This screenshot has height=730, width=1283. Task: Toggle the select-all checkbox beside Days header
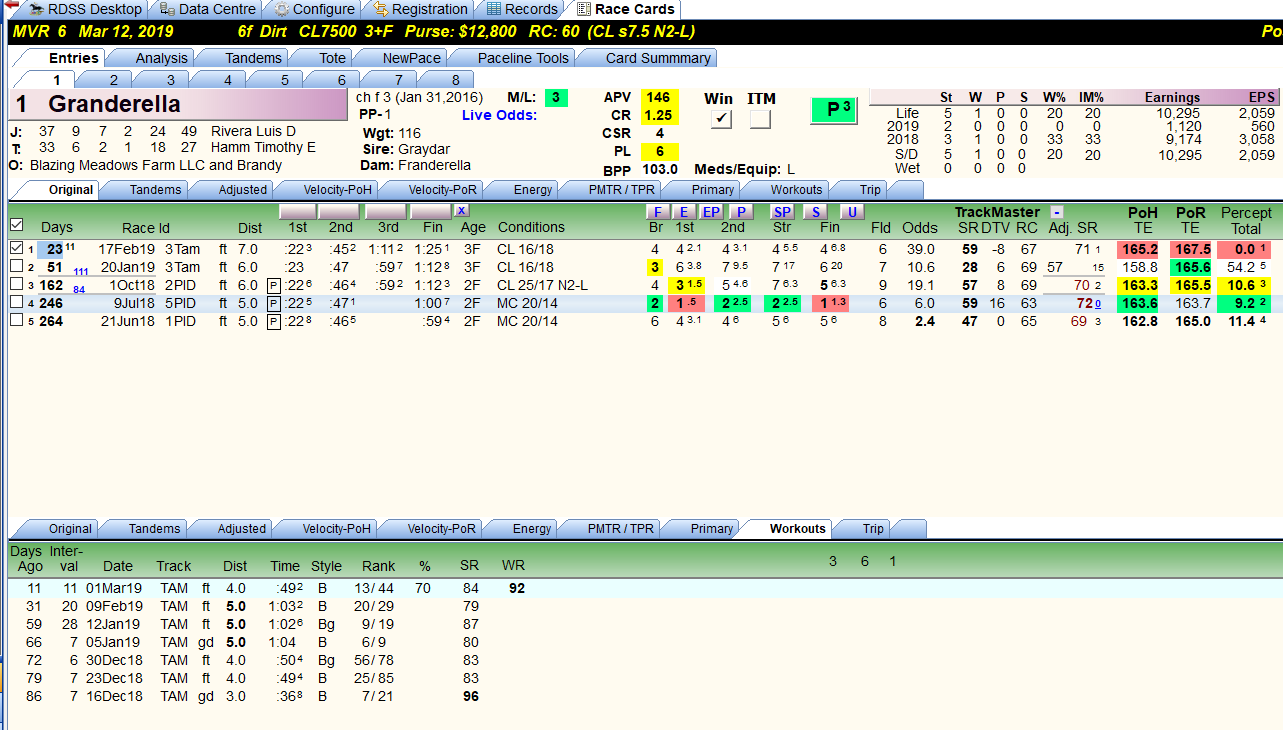[x=16, y=226]
